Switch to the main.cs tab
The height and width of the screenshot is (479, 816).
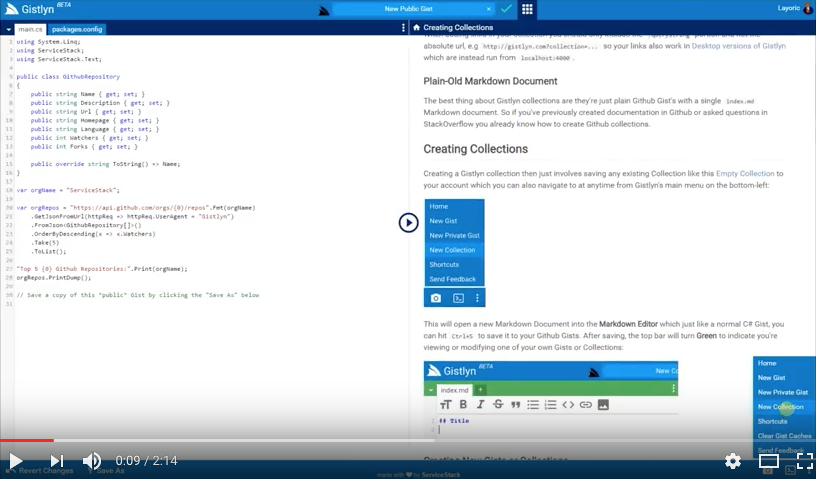30,29
